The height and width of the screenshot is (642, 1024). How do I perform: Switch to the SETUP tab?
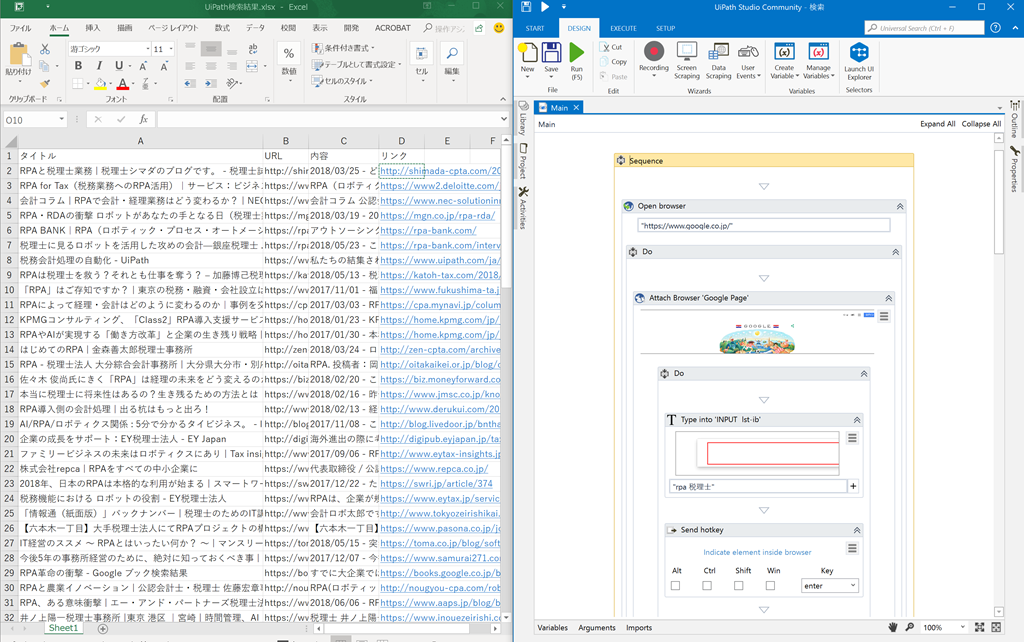[665, 28]
